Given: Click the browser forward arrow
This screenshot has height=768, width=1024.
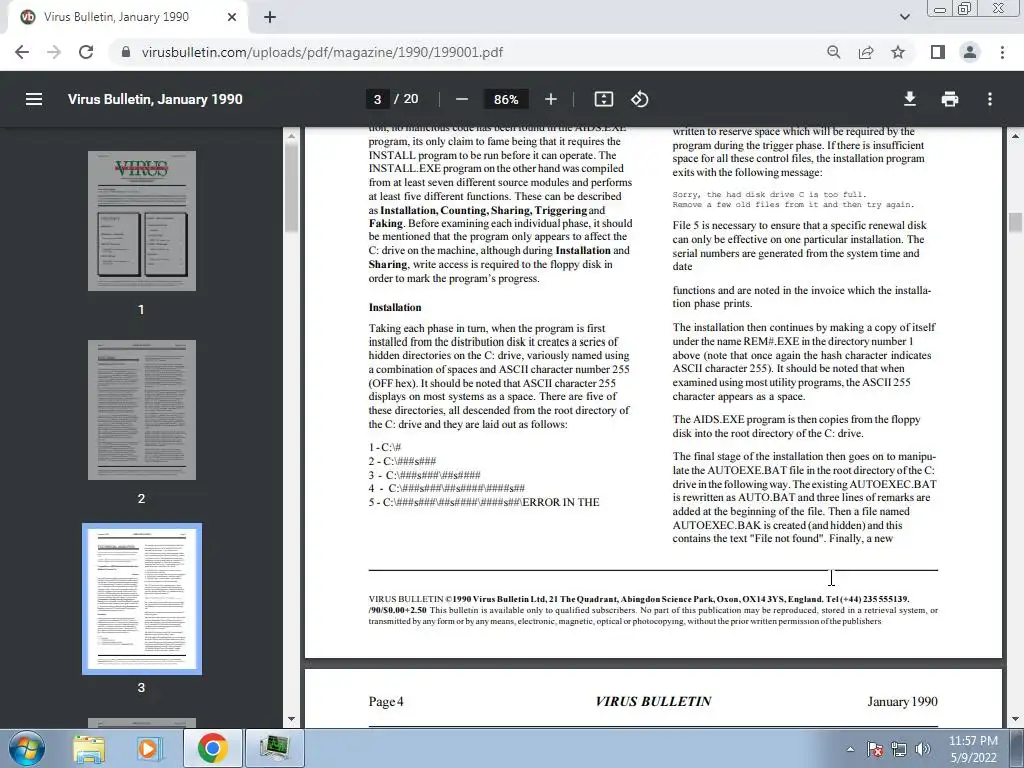Looking at the screenshot, I should point(54,52).
